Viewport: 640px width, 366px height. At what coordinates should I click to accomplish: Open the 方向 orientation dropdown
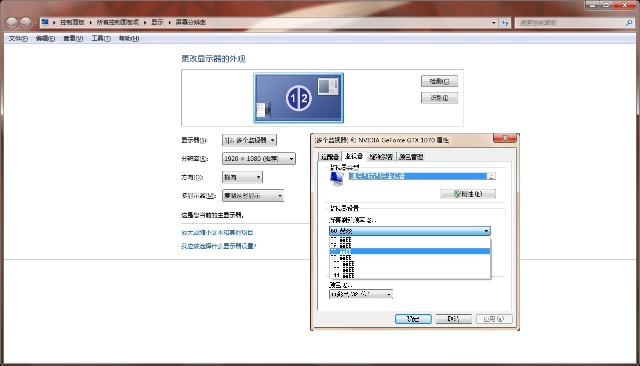[242, 177]
